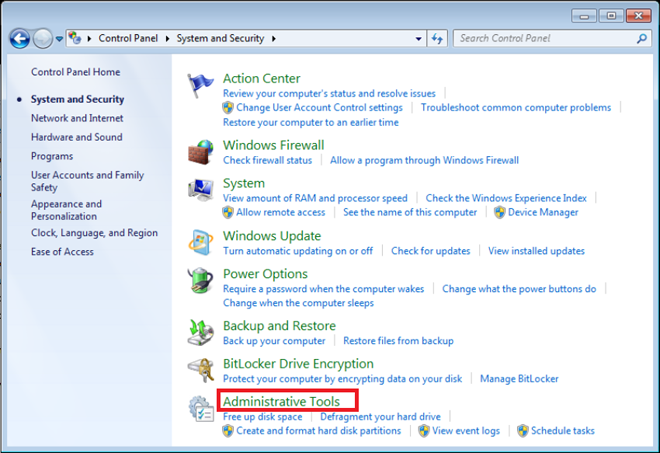The image size is (660, 453).
Task: Open Action Center heading
Action: click(261, 79)
